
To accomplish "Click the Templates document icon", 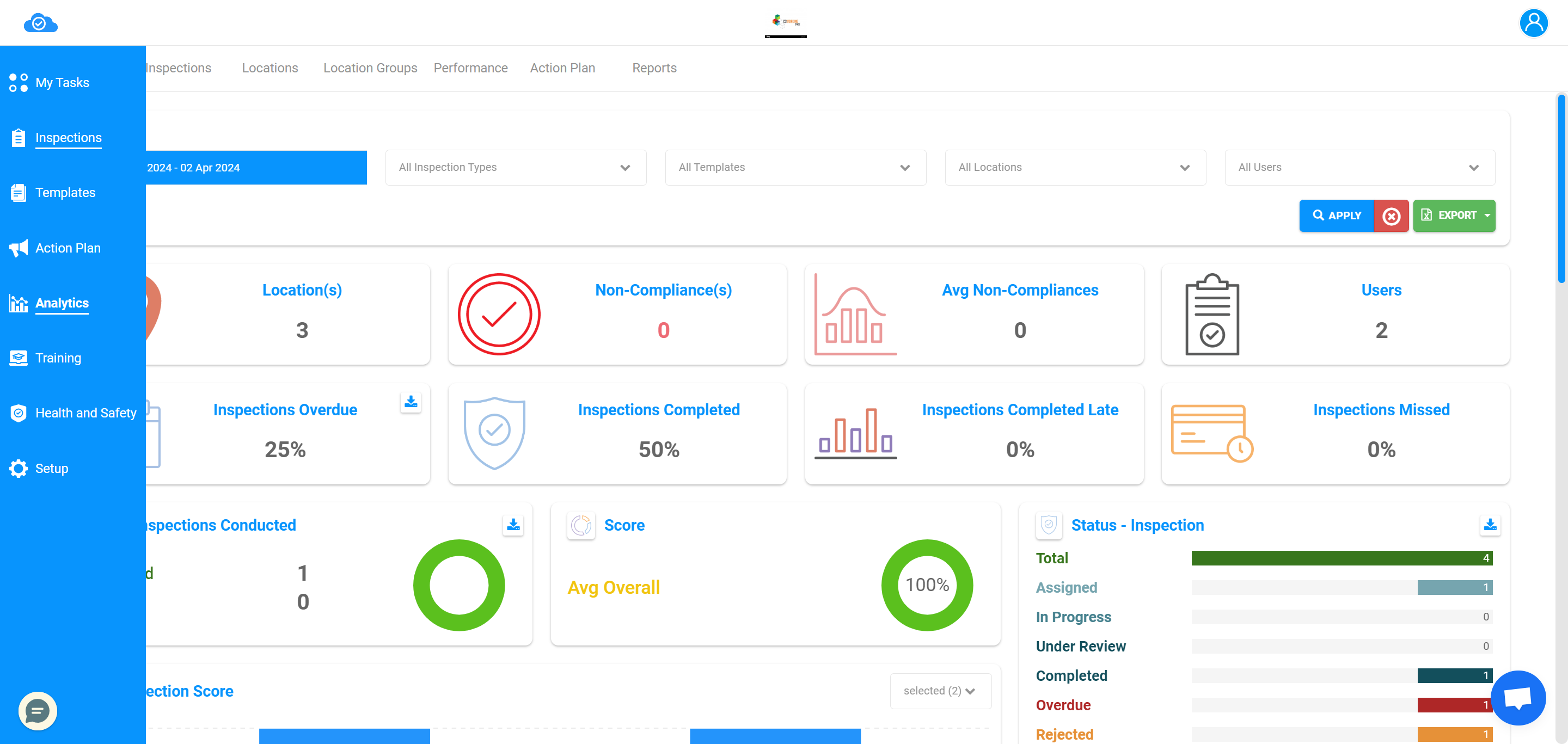I will click(x=19, y=193).
